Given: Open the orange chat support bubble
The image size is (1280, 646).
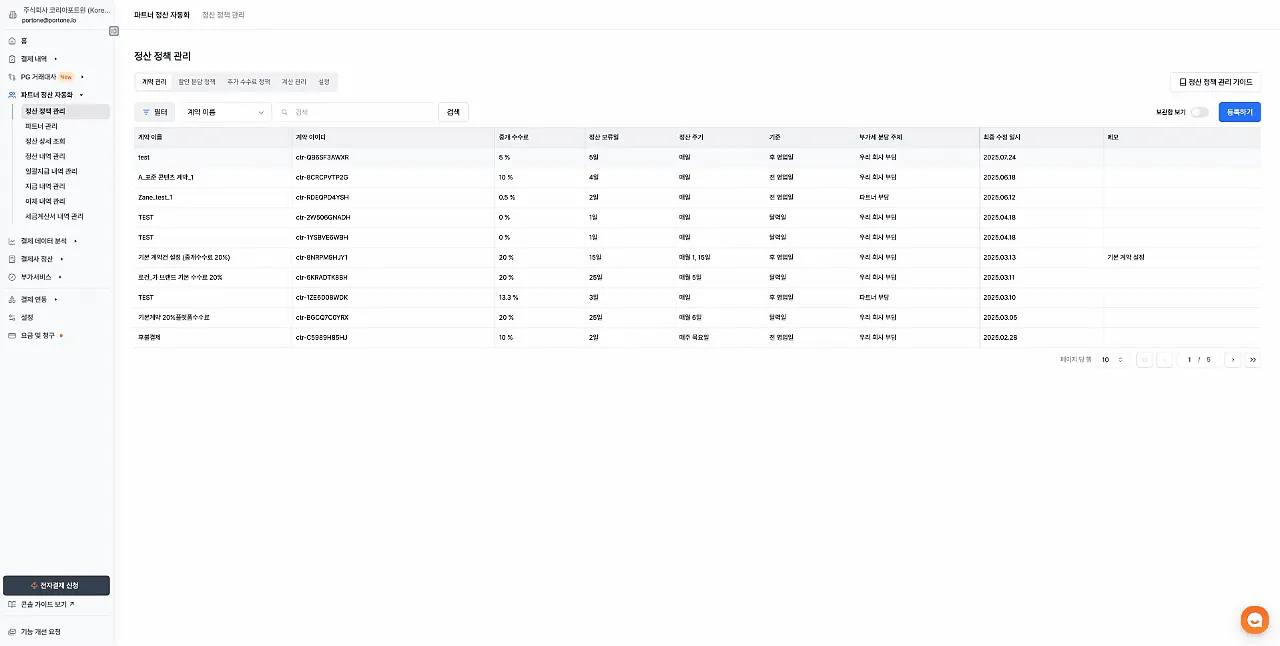Looking at the screenshot, I should point(1254,620).
